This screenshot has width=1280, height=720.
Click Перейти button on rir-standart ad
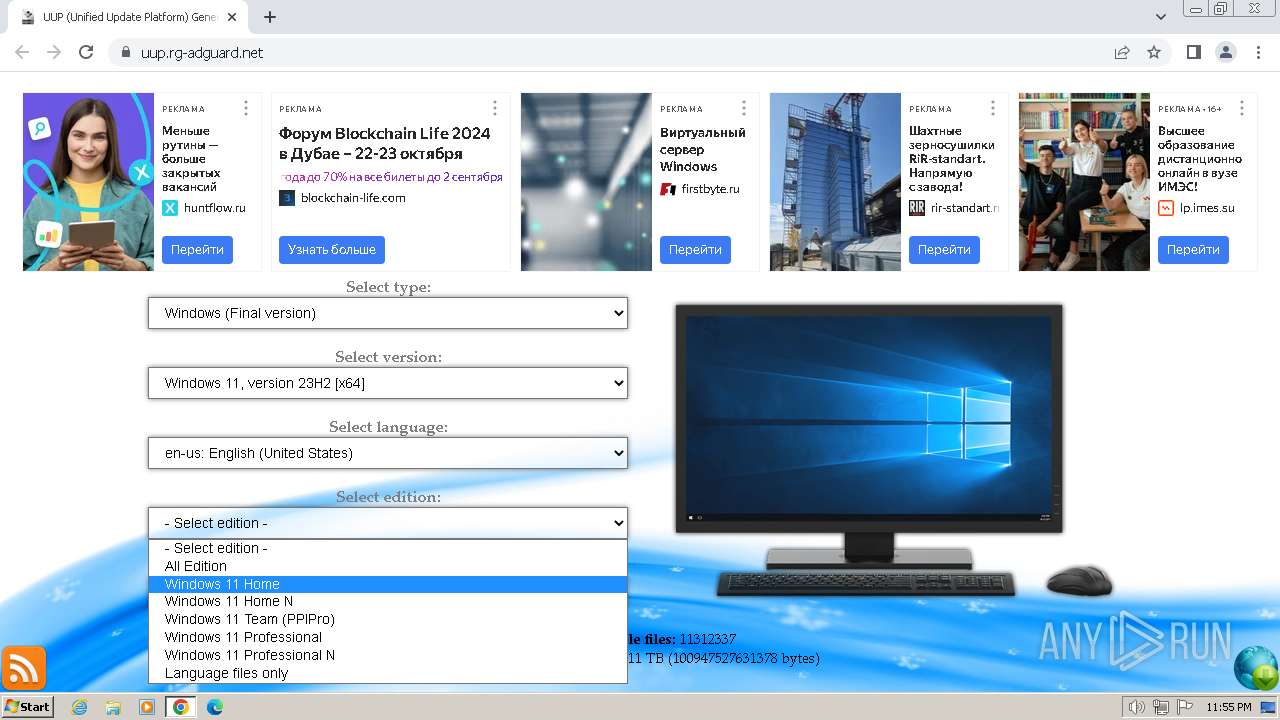pyautogui.click(x=944, y=250)
